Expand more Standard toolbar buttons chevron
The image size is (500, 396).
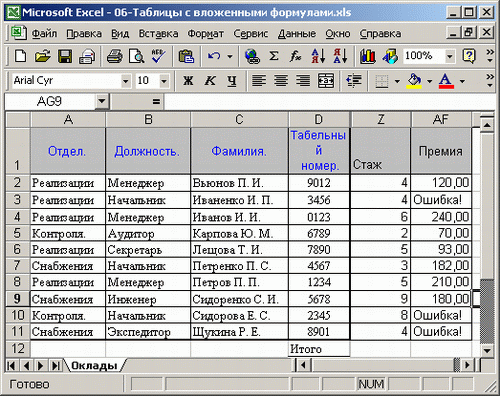[x=490, y=56]
